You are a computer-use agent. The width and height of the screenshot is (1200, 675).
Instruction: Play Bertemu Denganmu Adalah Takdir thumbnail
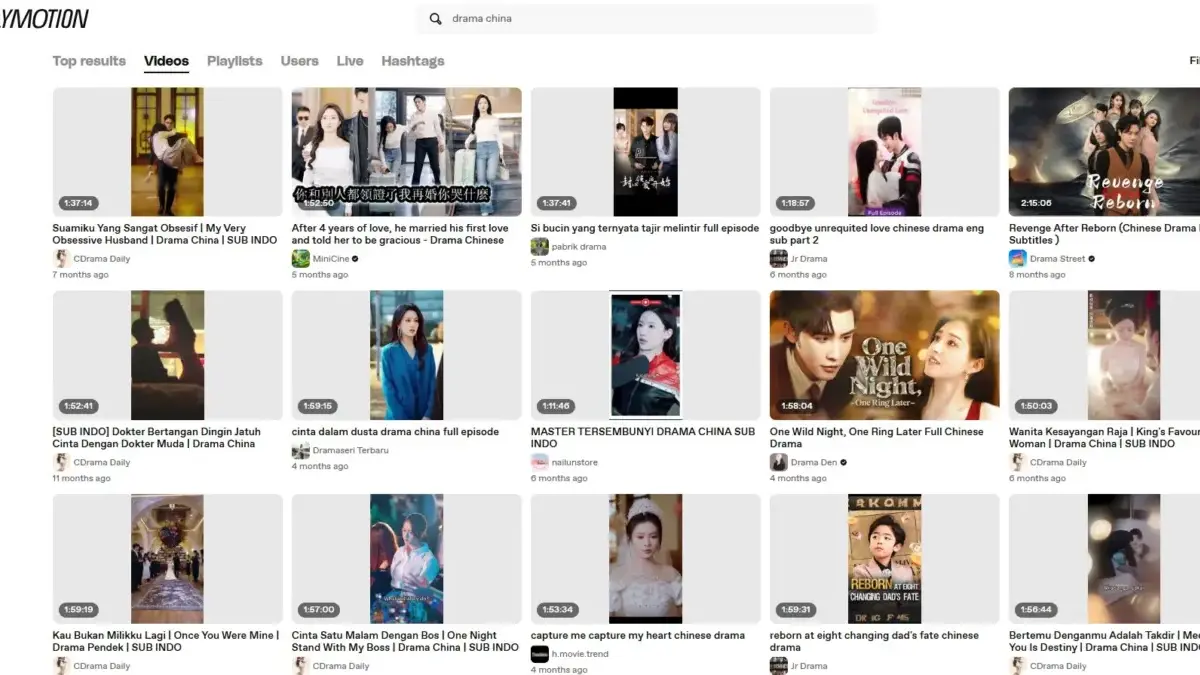(1104, 559)
